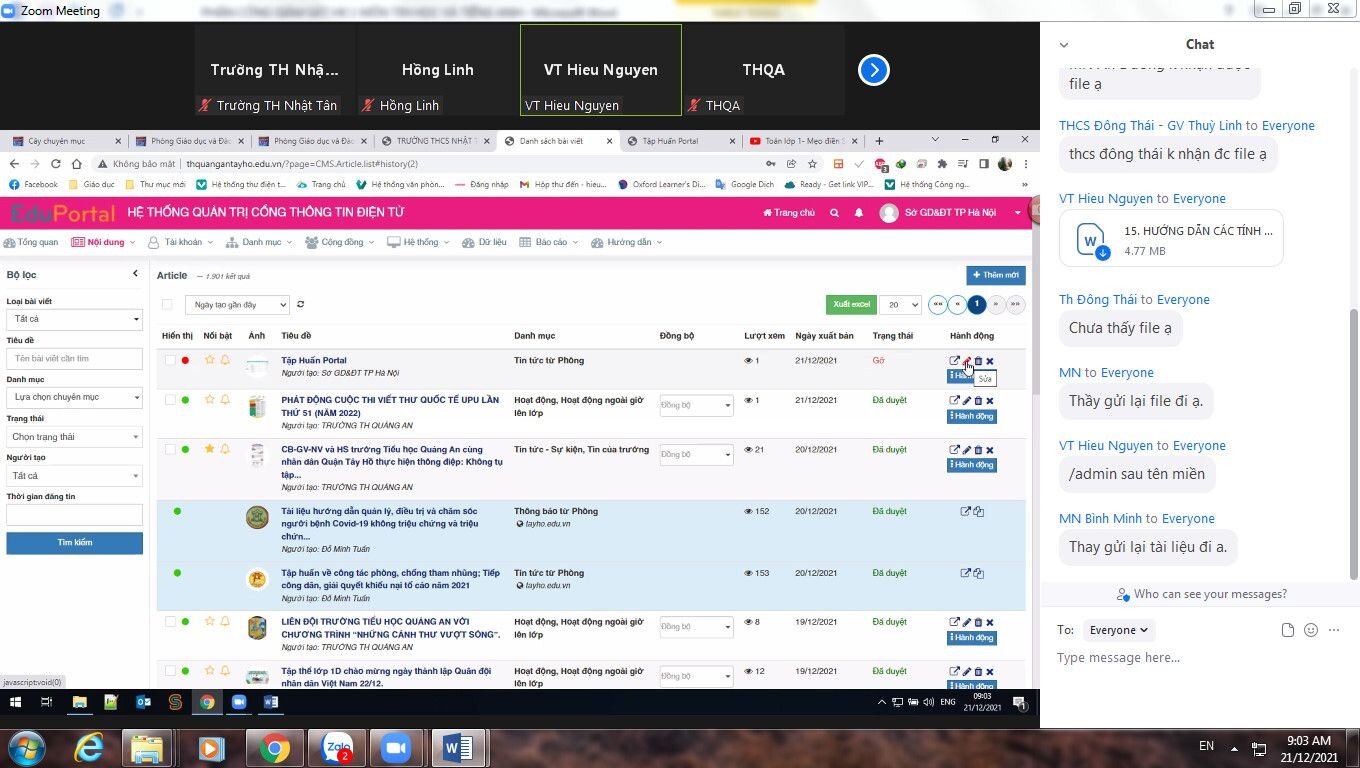Click the trash delete icon on Tập Huấn Portal row
The height and width of the screenshot is (768, 1360).
(x=978, y=360)
